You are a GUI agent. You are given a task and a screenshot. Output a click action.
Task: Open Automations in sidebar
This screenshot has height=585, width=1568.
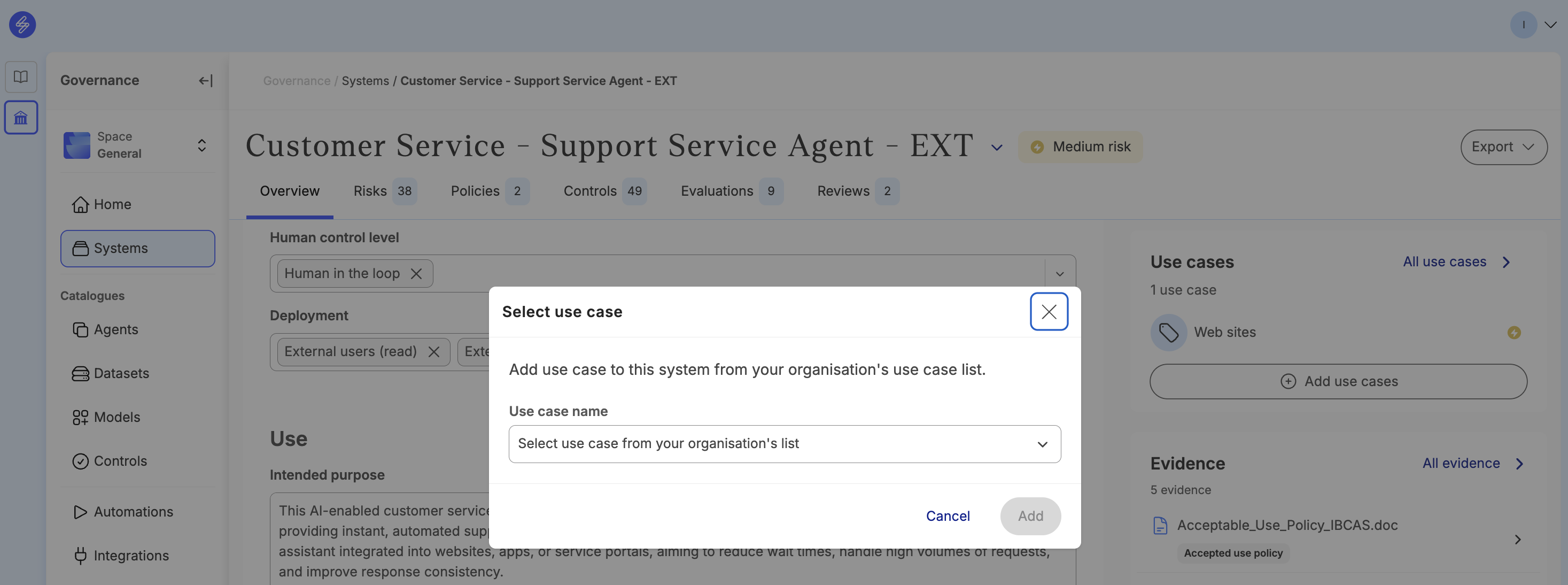coord(137,512)
